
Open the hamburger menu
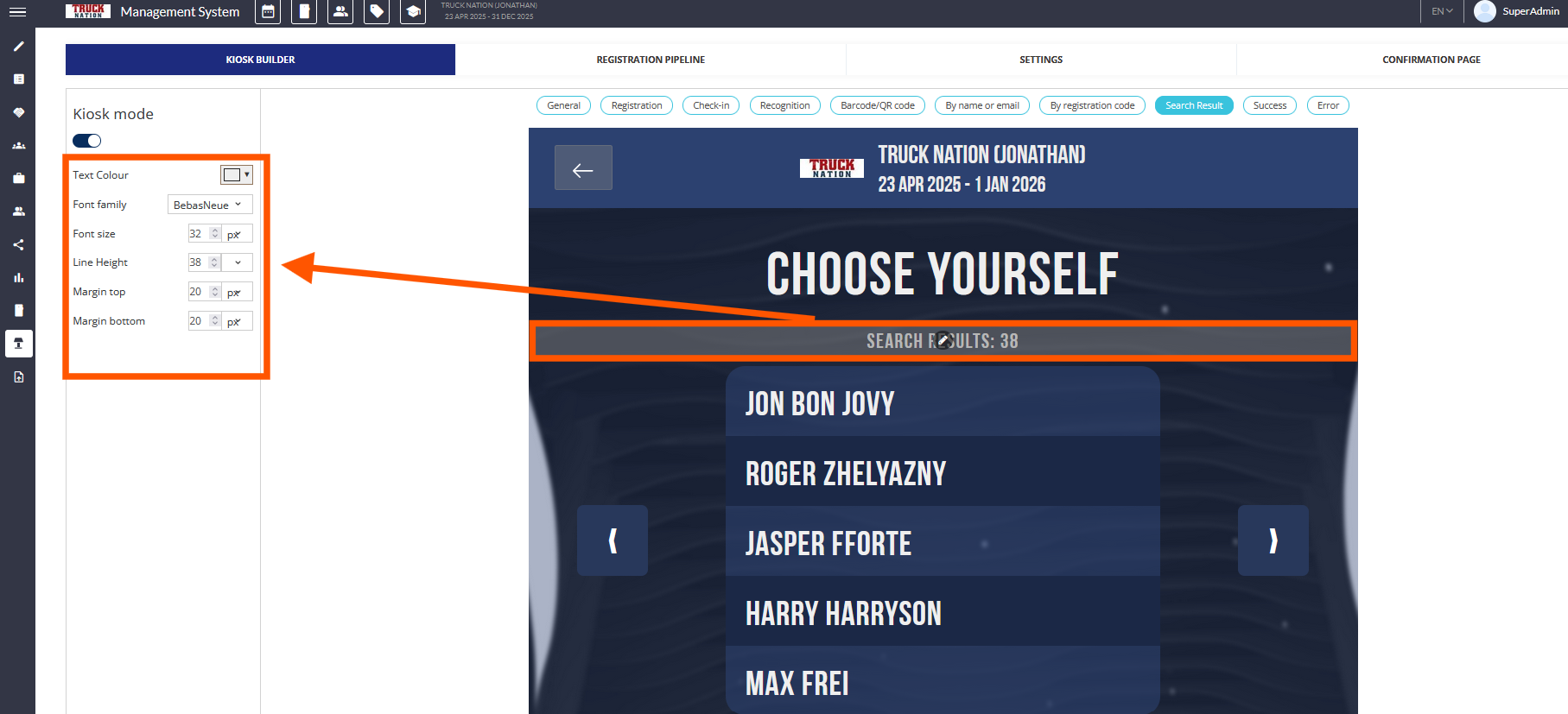tap(17, 12)
